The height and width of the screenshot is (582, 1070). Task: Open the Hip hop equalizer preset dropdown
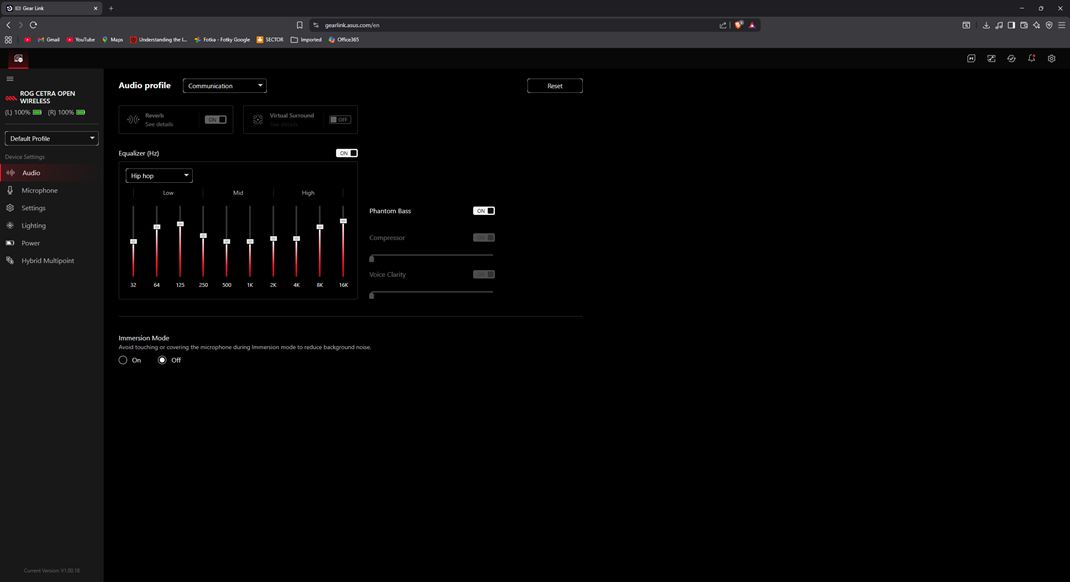coord(159,175)
